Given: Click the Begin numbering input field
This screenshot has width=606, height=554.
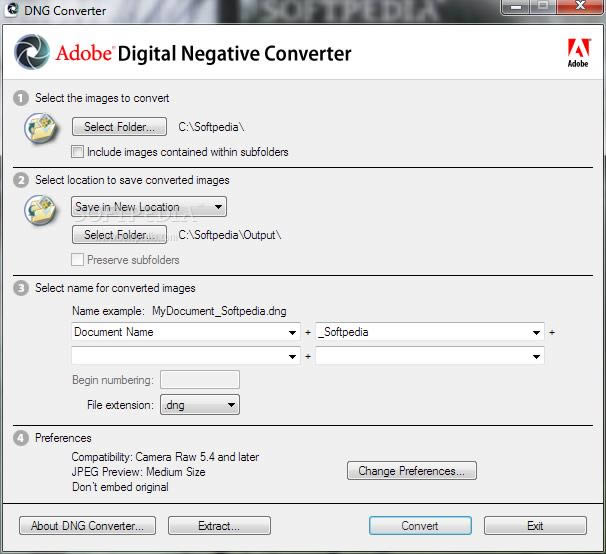Looking at the screenshot, I should [200, 380].
